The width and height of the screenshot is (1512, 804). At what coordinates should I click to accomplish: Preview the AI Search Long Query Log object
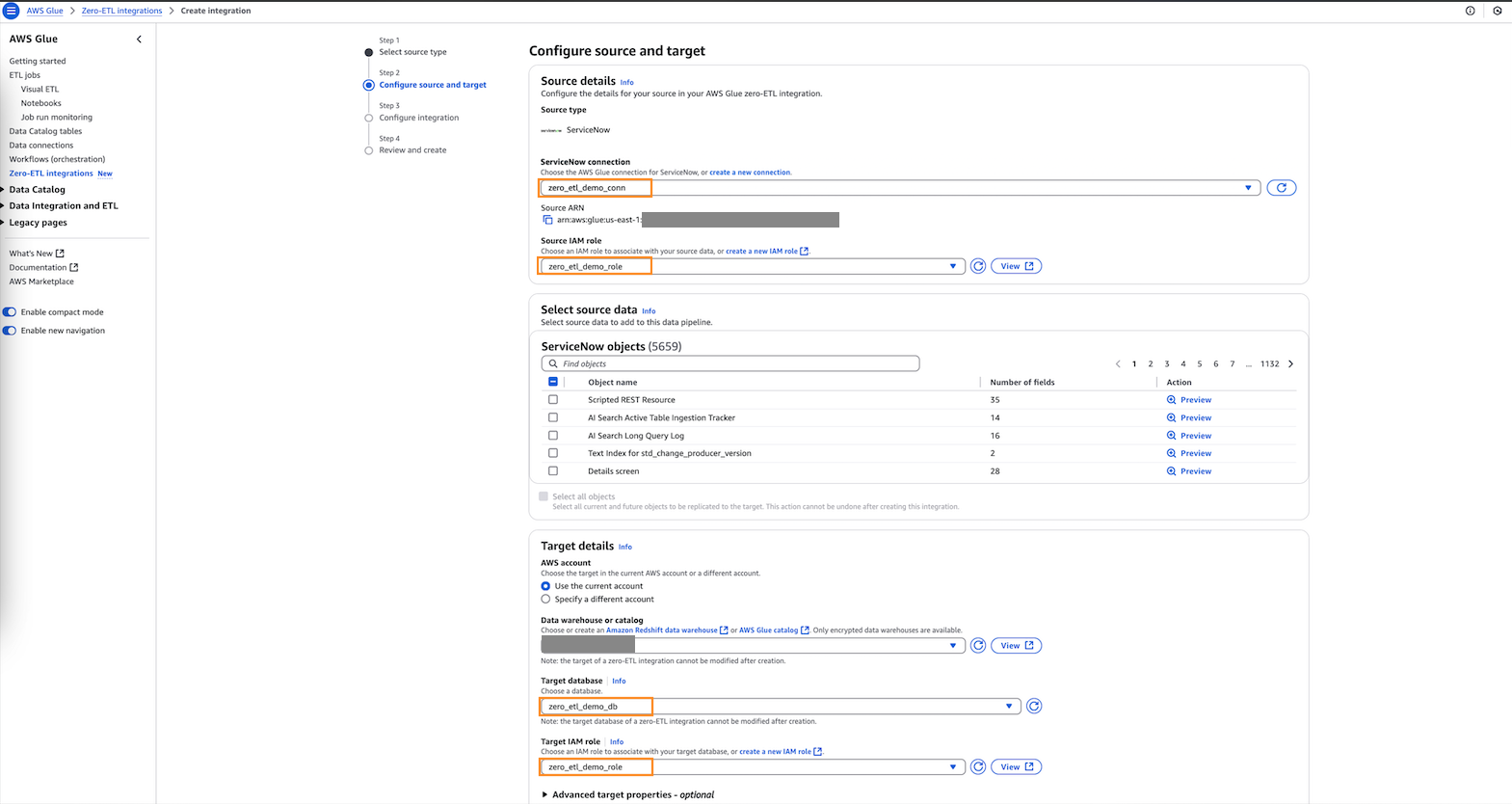click(x=1189, y=436)
